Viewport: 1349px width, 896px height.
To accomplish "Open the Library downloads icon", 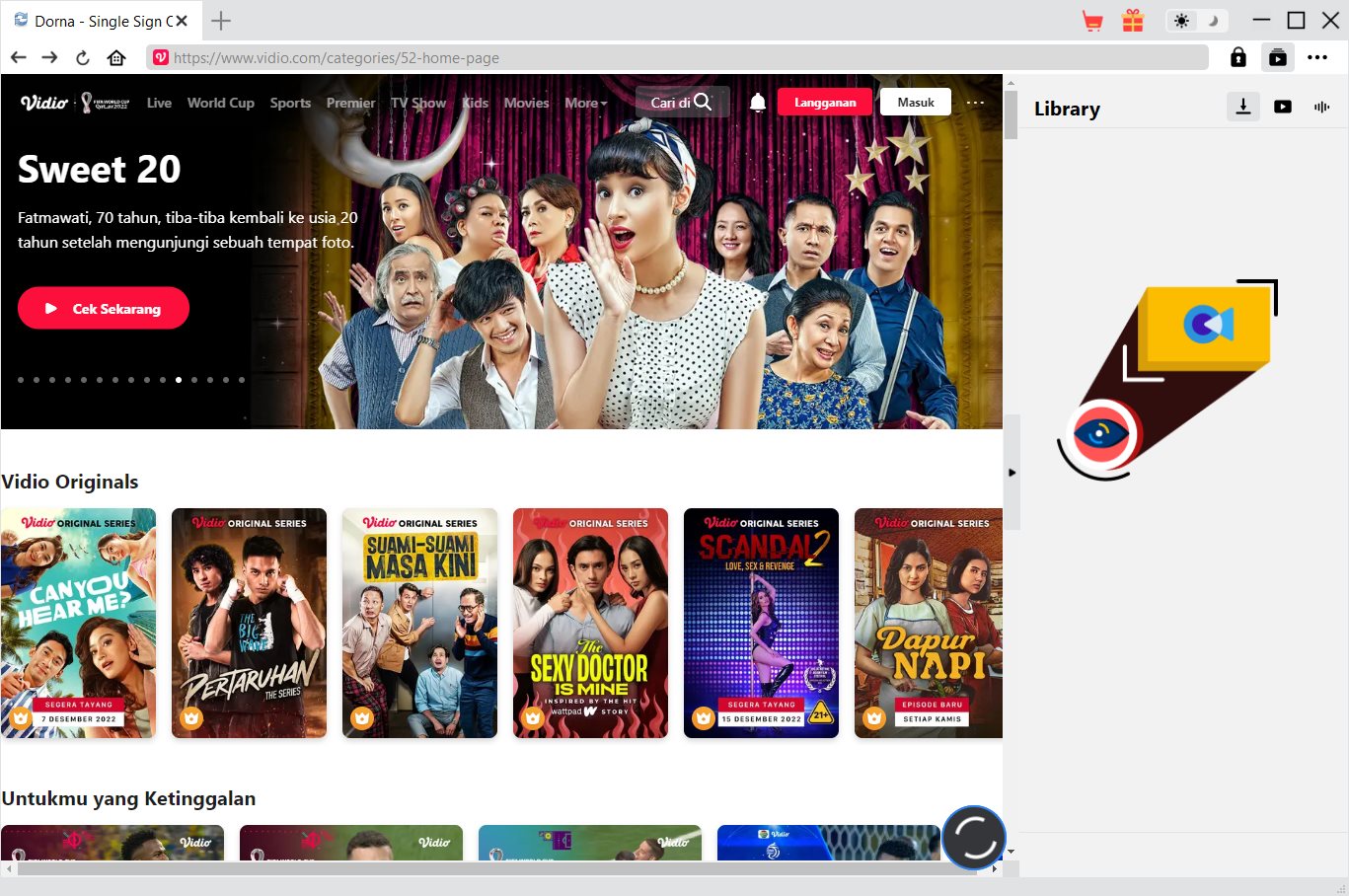I will click(x=1243, y=107).
